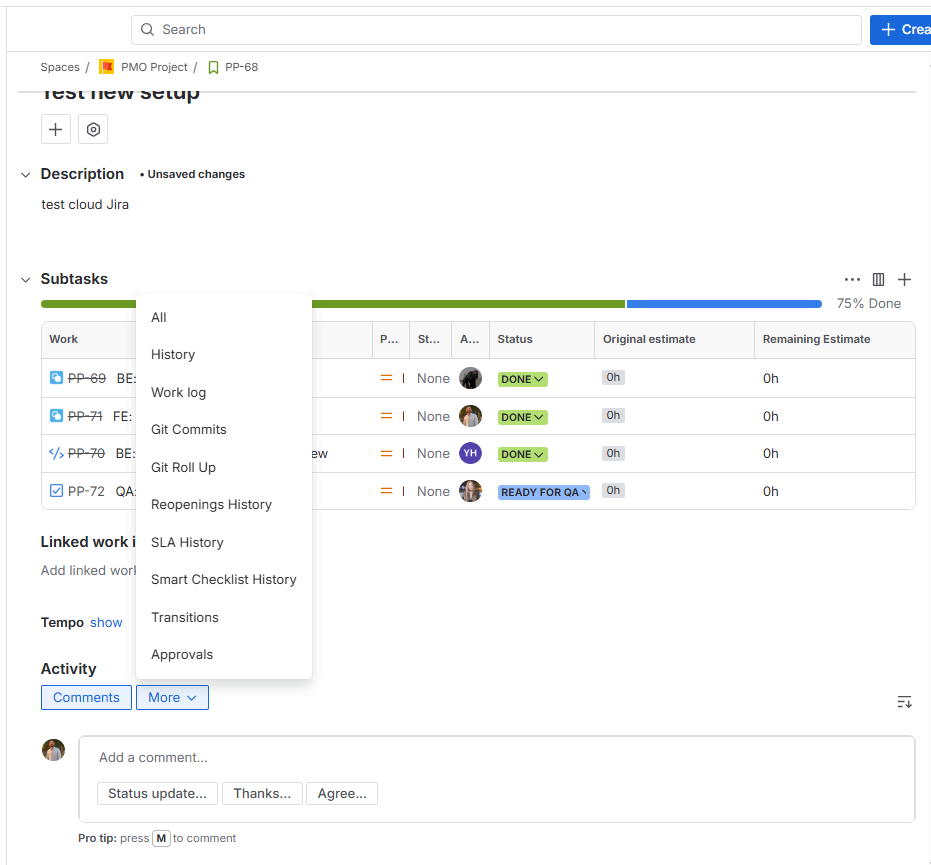
Task: Click your profile avatar beside comment box
Action: (x=53, y=750)
